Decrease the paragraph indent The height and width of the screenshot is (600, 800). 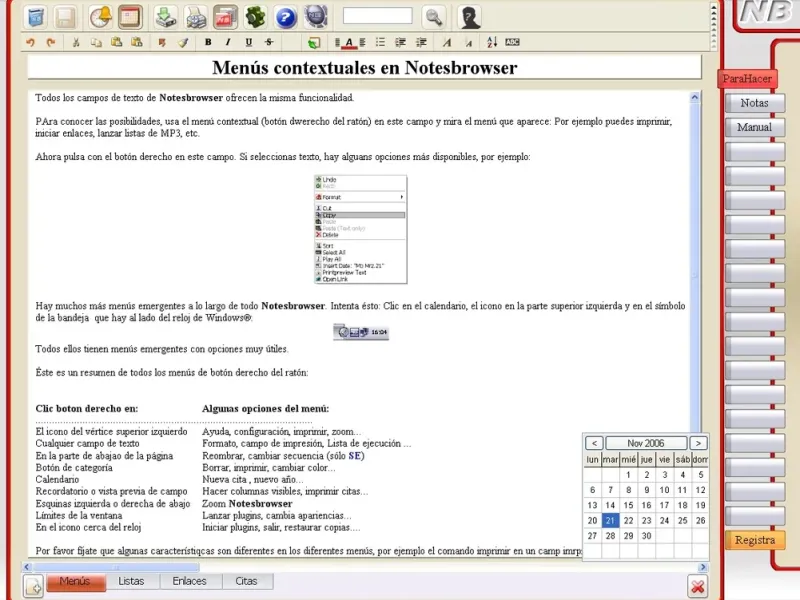coord(401,42)
